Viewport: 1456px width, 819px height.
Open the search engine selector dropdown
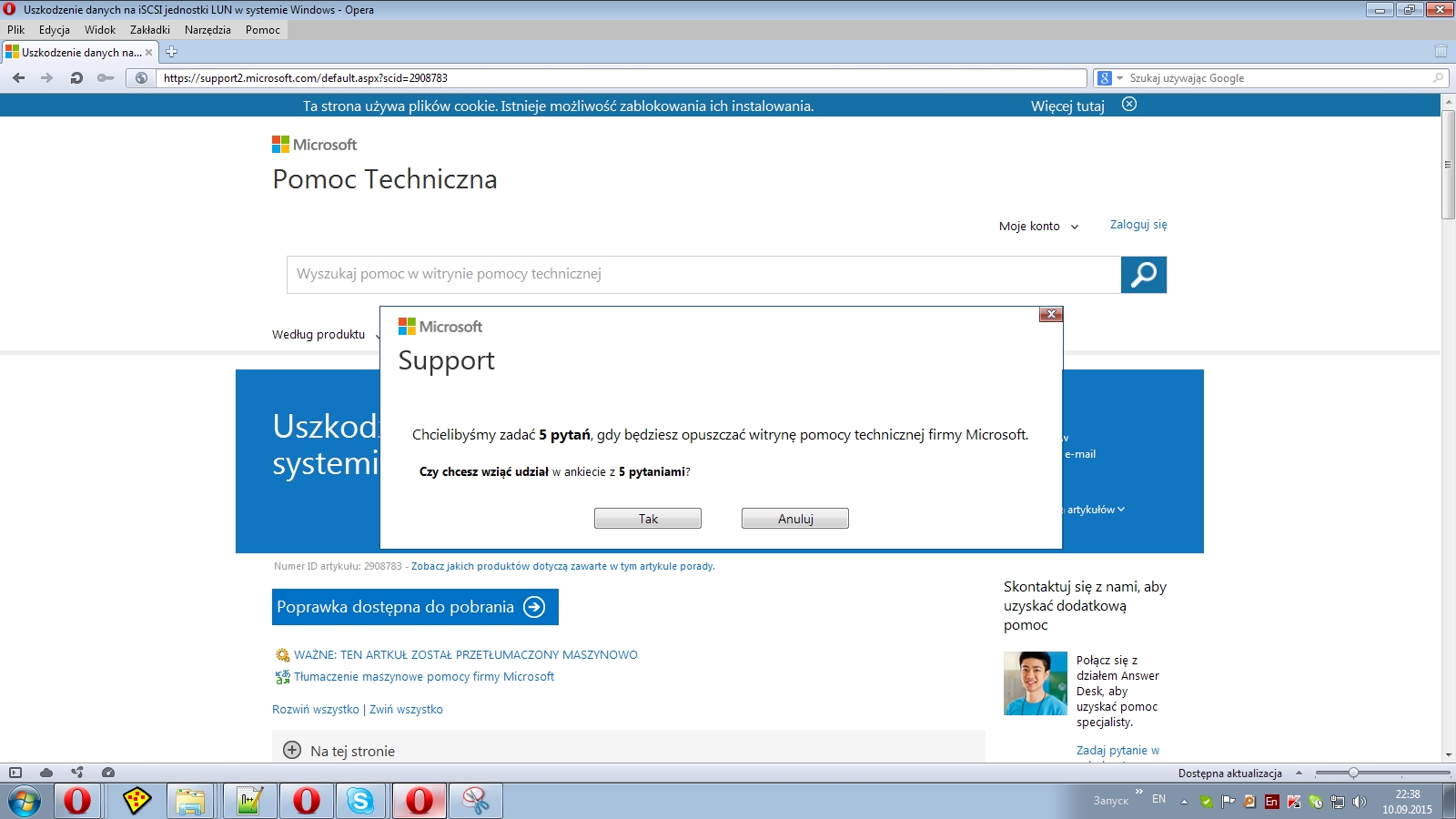(1119, 78)
